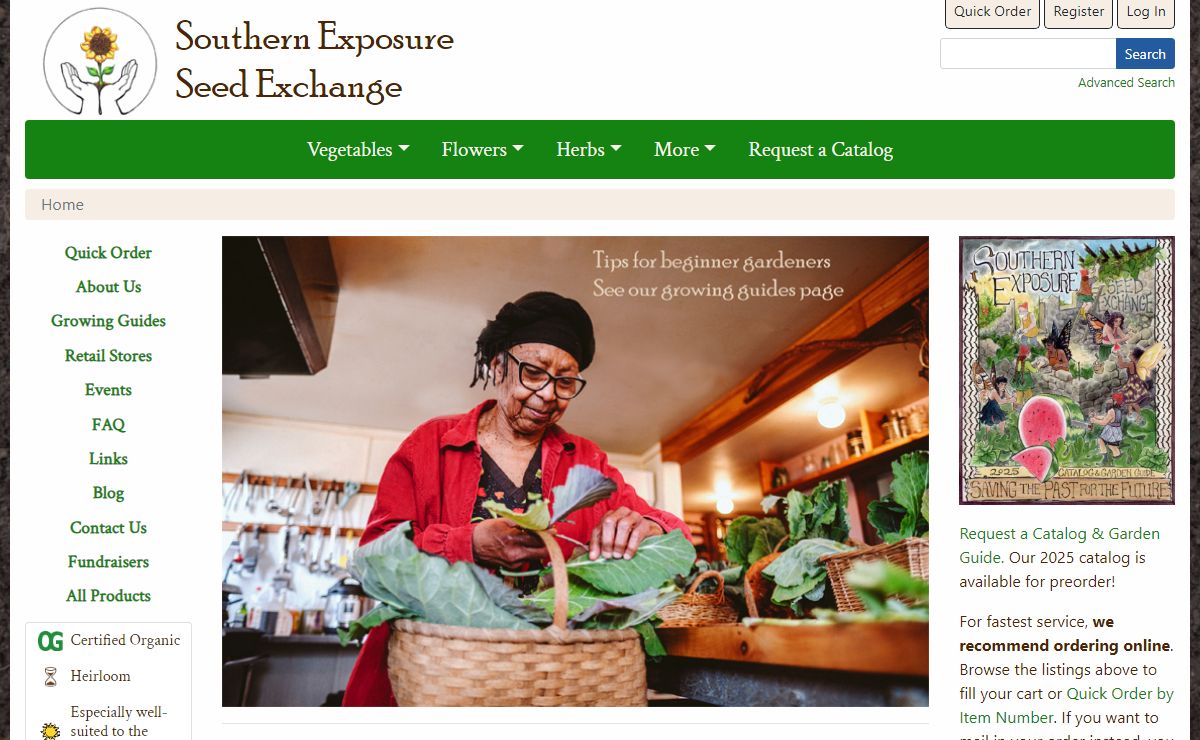This screenshot has height=740, width=1200.
Task: Follow the Advanced Search link
Action: point(1126,83)
